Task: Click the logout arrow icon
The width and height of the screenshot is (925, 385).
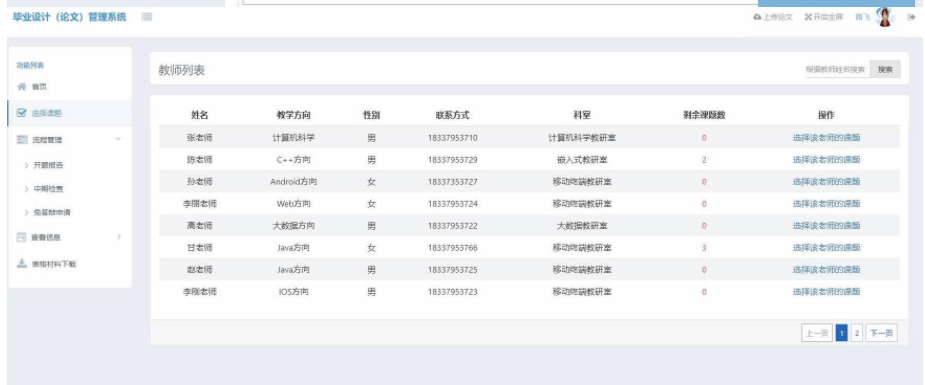Action: pos(911,17)
